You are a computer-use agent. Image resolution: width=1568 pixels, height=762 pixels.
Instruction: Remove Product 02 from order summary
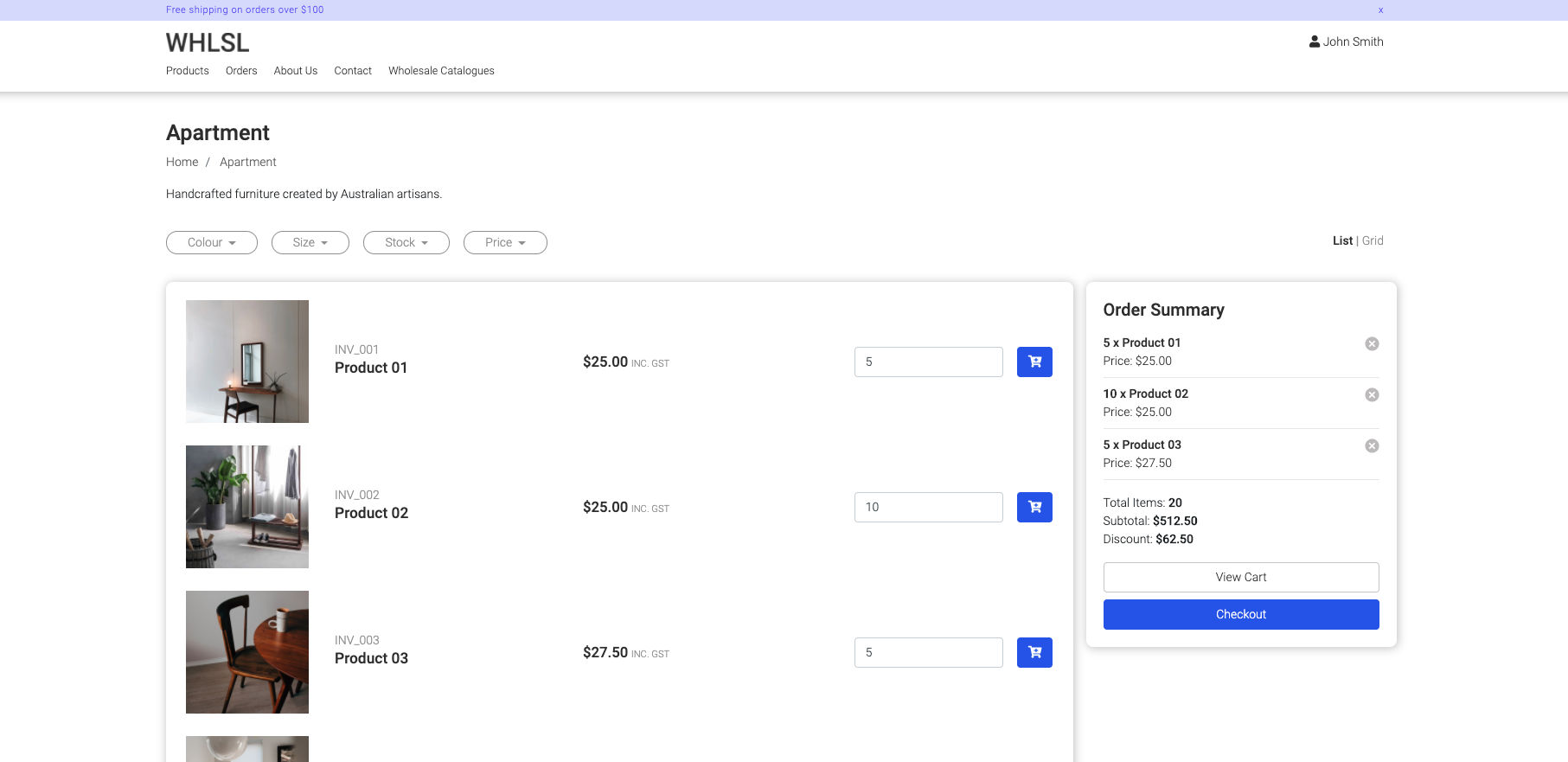1372,394
